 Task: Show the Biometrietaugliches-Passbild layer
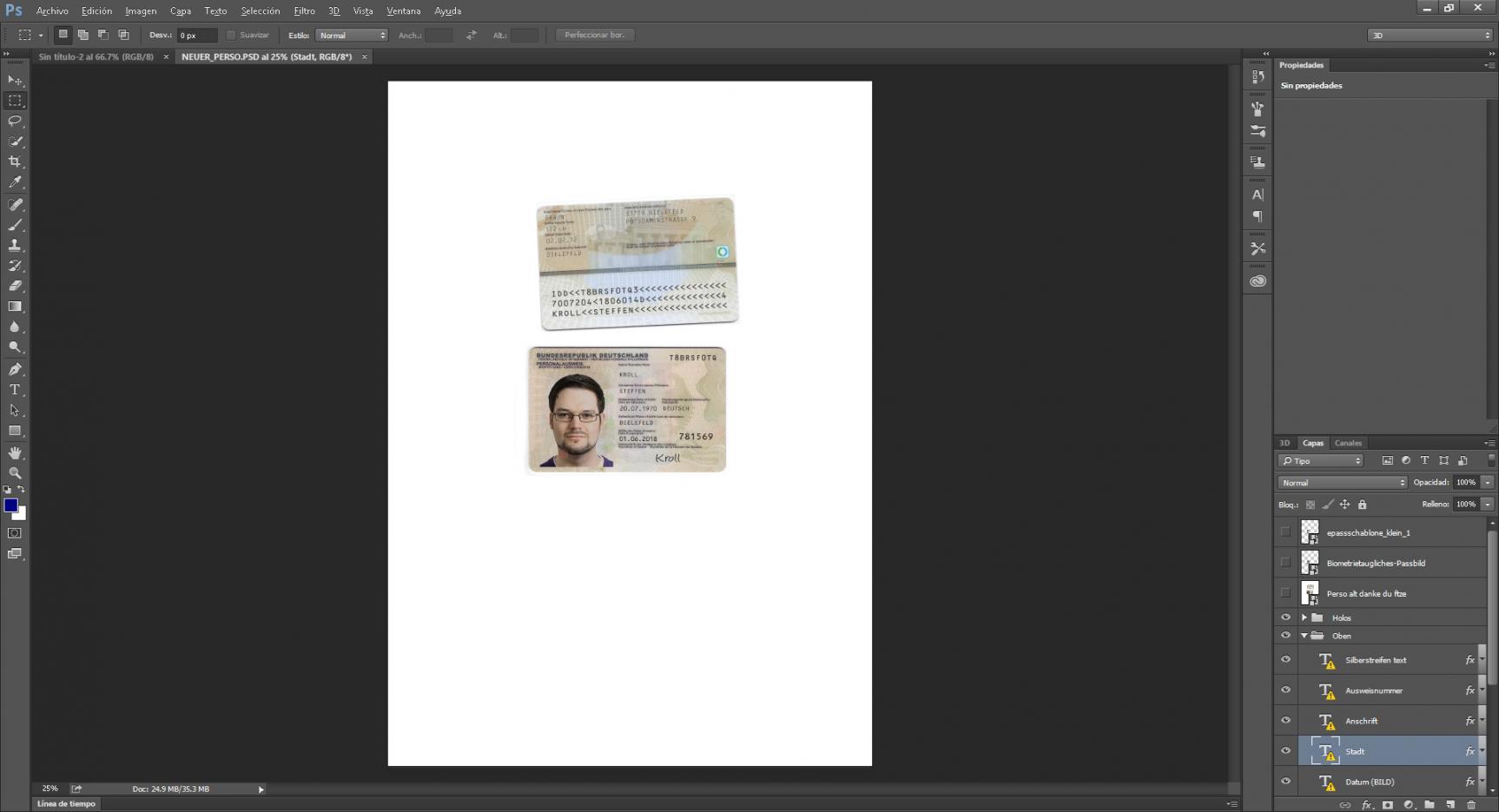coord(1285,563)
